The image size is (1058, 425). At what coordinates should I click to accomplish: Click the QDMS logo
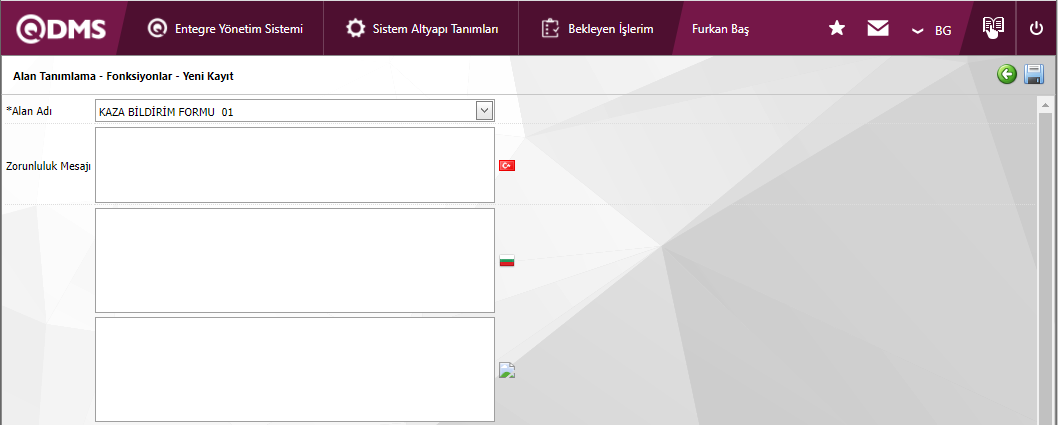[61, 28]
